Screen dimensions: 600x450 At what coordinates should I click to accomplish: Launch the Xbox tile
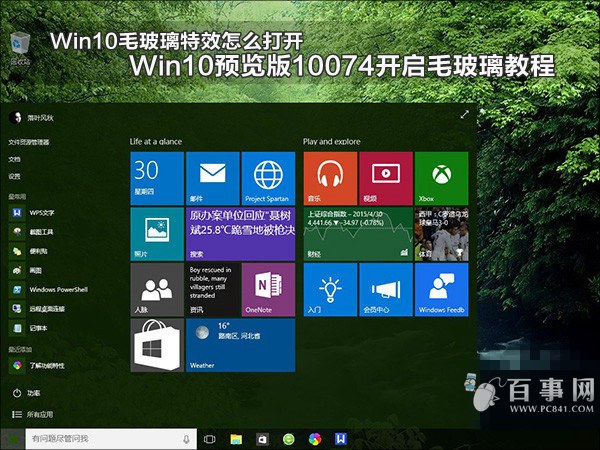click(442, 178)
